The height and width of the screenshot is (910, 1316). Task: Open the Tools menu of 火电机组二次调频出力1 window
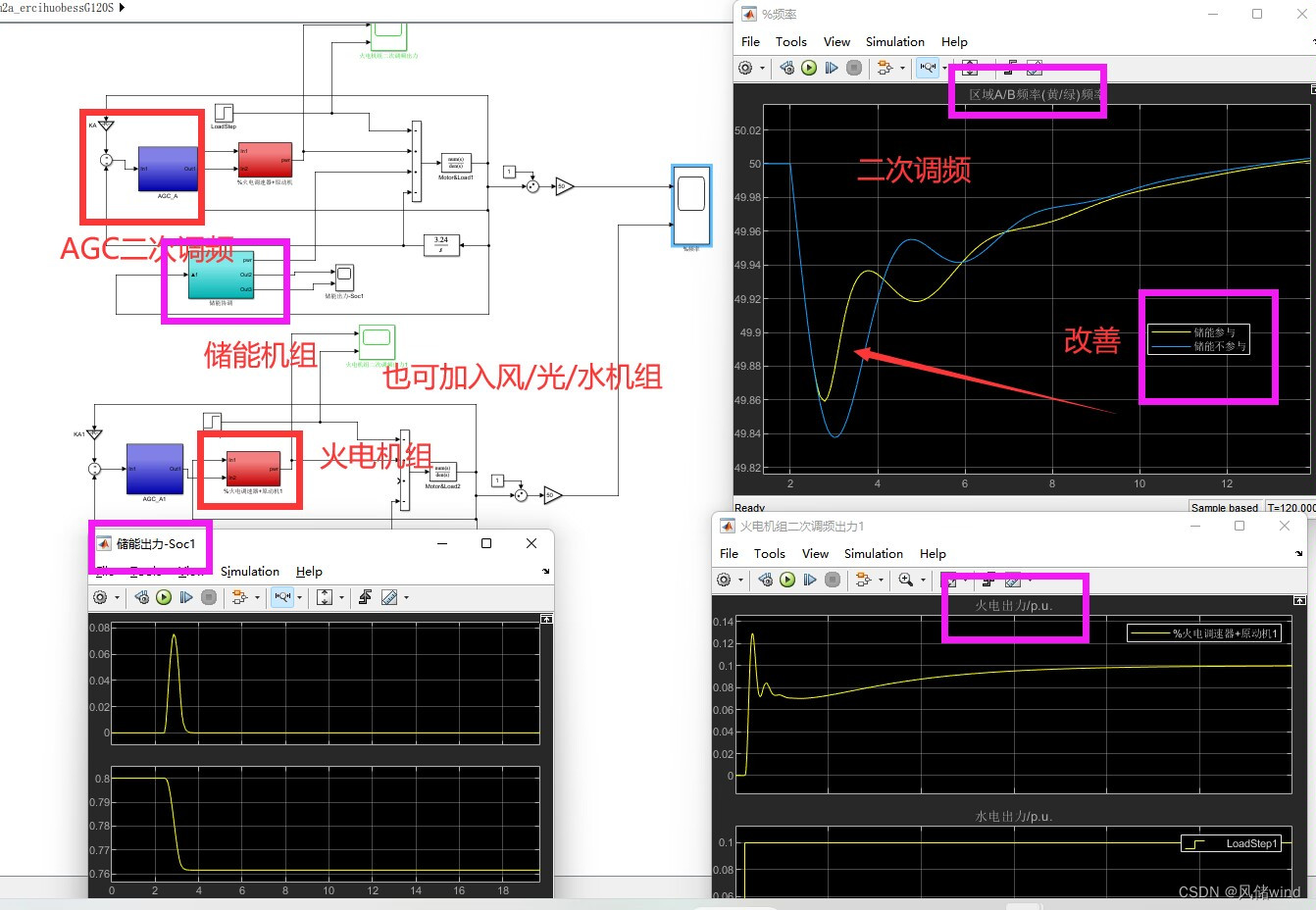769,553
